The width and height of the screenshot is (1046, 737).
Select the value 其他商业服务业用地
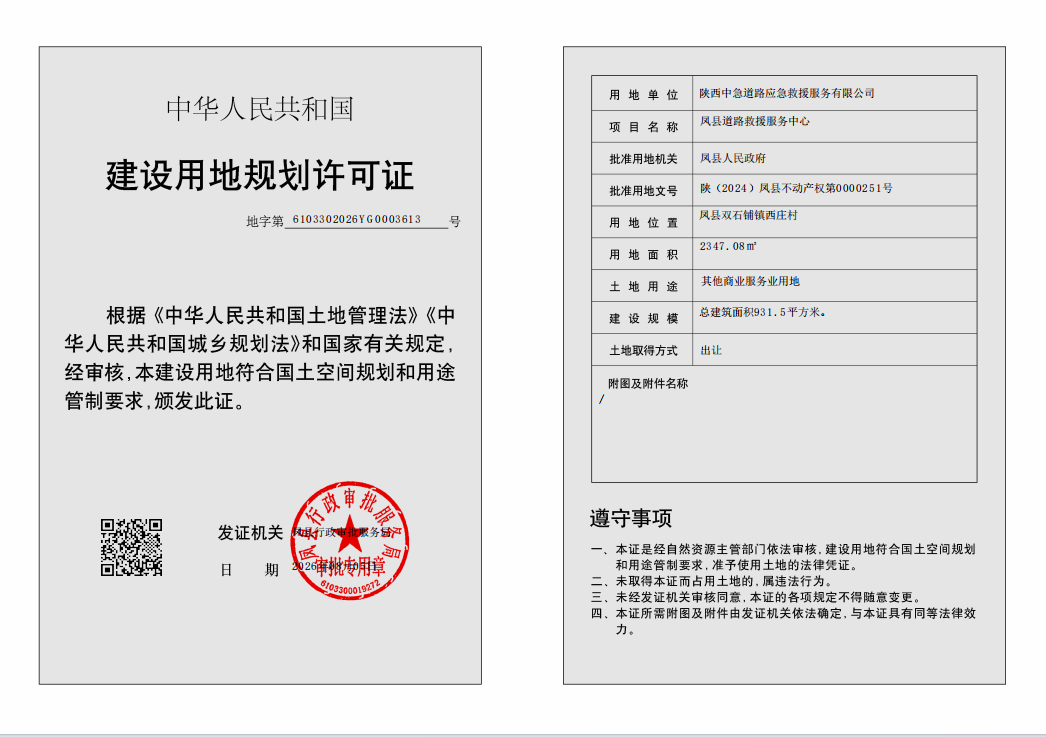point(750,281)
